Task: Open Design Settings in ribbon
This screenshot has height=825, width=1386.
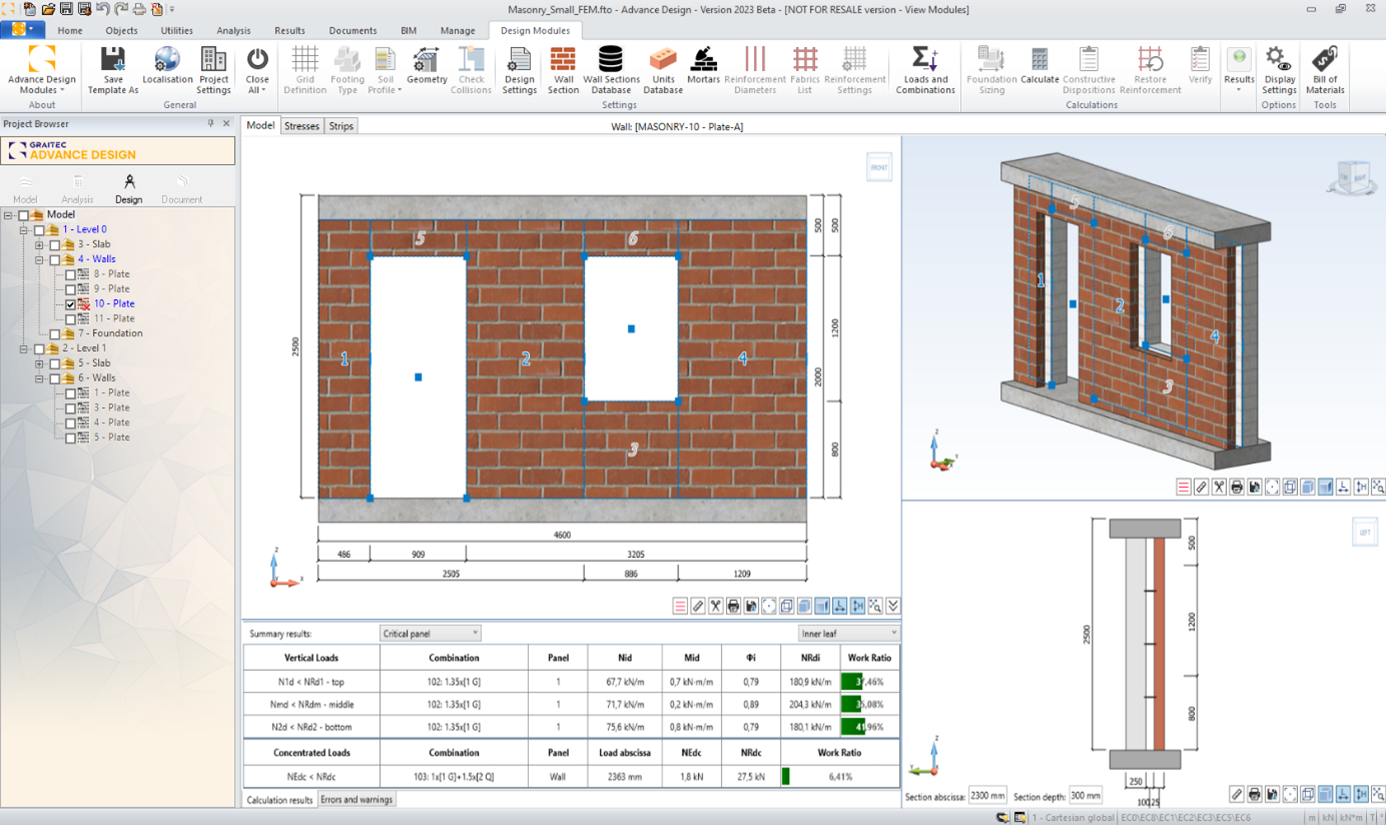Action: tap(519, 70)
